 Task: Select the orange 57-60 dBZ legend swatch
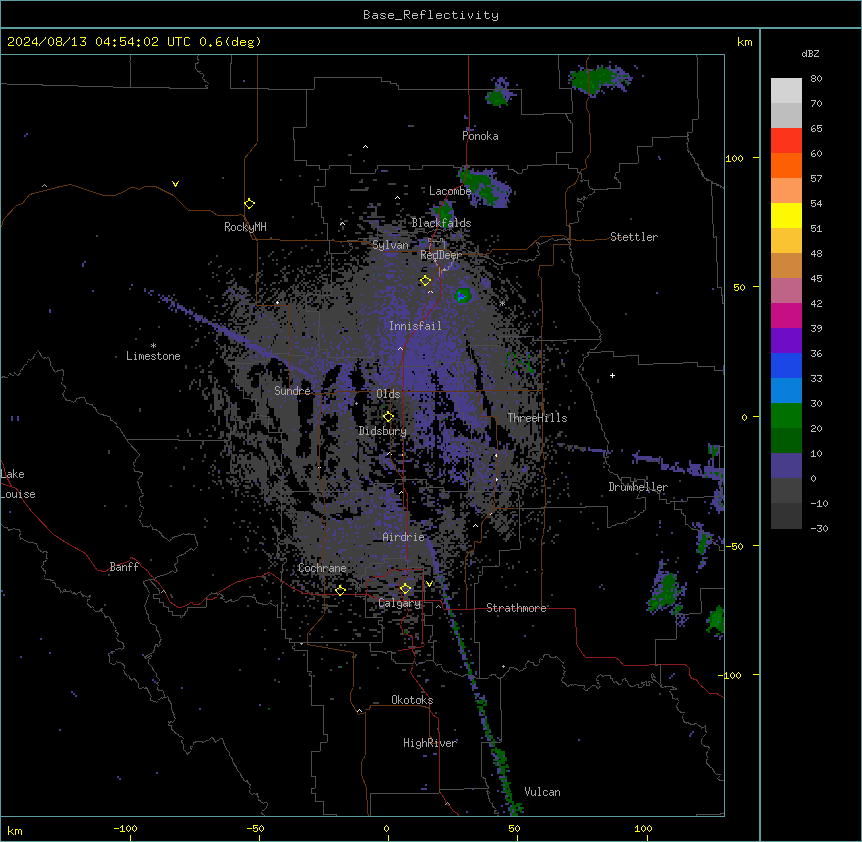(x=786, y=165)
